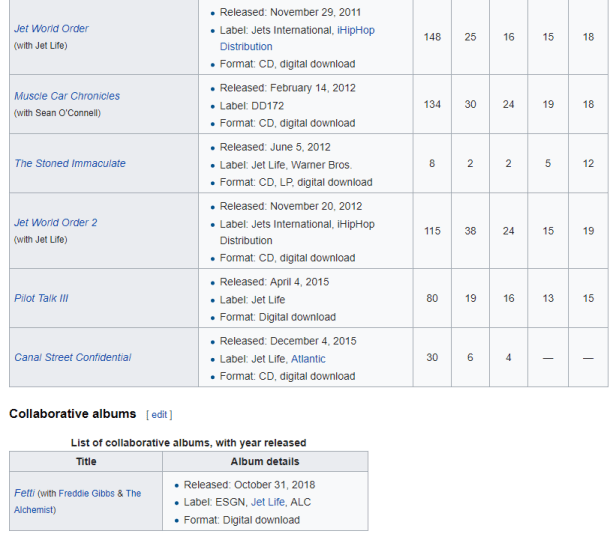Click the Atlantic label link
This screenshot has height=546, width=616.
pyautogui.click(x=308, y=359)
